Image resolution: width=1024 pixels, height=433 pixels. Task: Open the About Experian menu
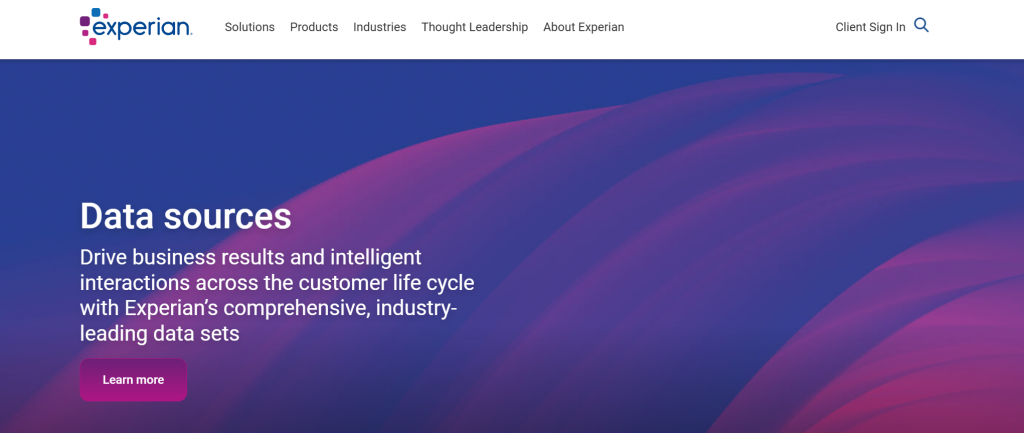[x=584, y=27]
